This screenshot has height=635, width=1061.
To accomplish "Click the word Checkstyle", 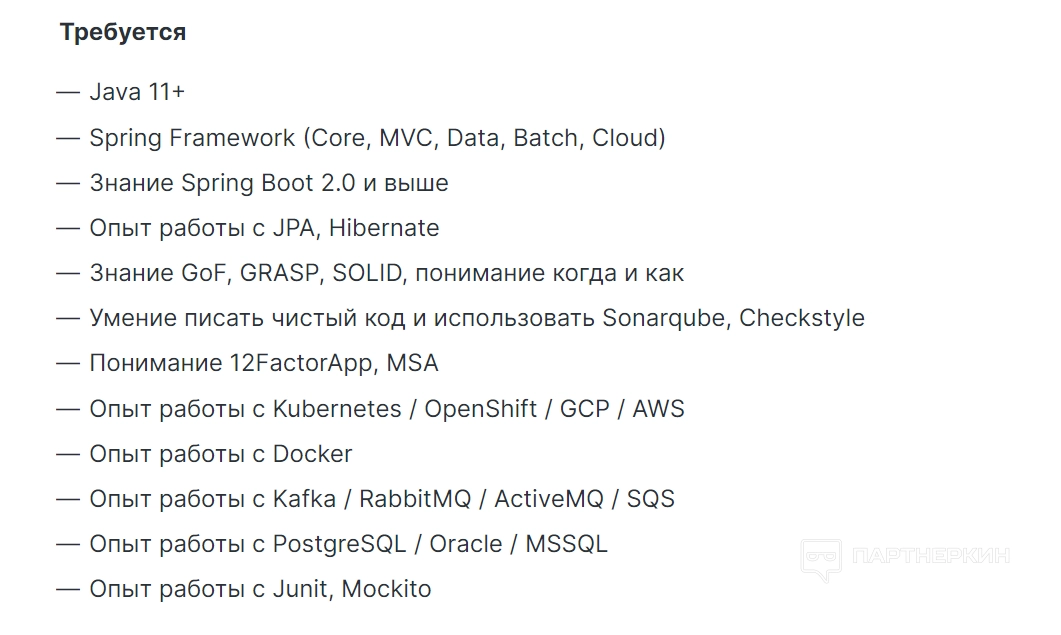I will [802, 318].
